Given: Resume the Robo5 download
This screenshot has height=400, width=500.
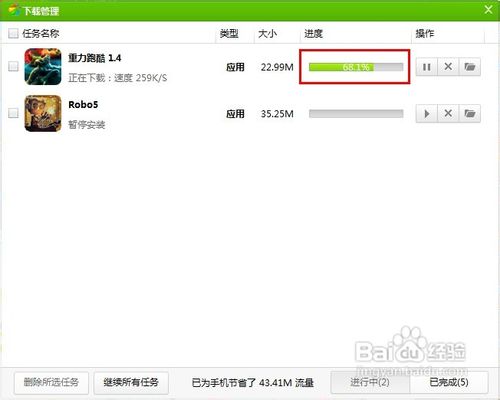Looking at the screenshot, I should pyautogui.click(x=426, y=114).
